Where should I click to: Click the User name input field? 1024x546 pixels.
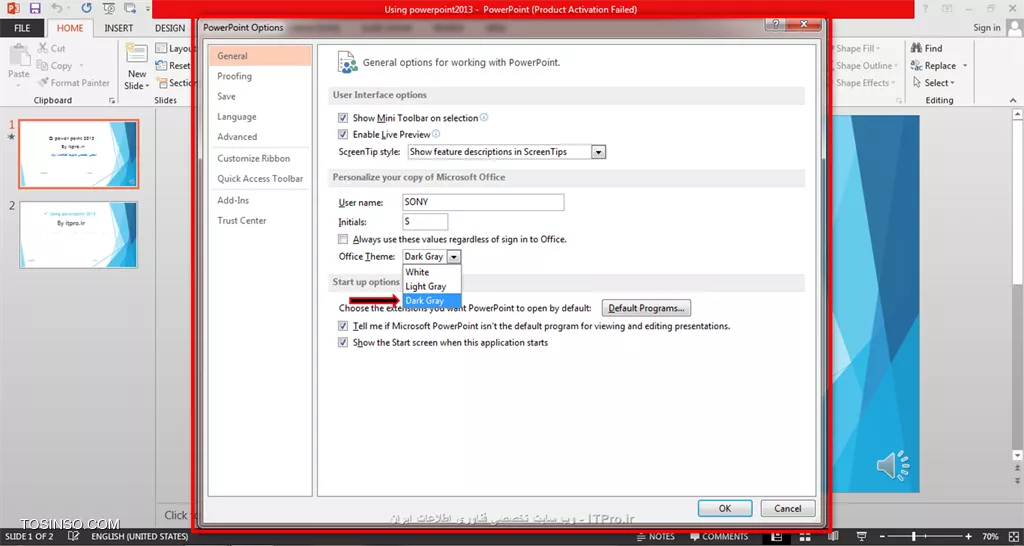point(483,202)
